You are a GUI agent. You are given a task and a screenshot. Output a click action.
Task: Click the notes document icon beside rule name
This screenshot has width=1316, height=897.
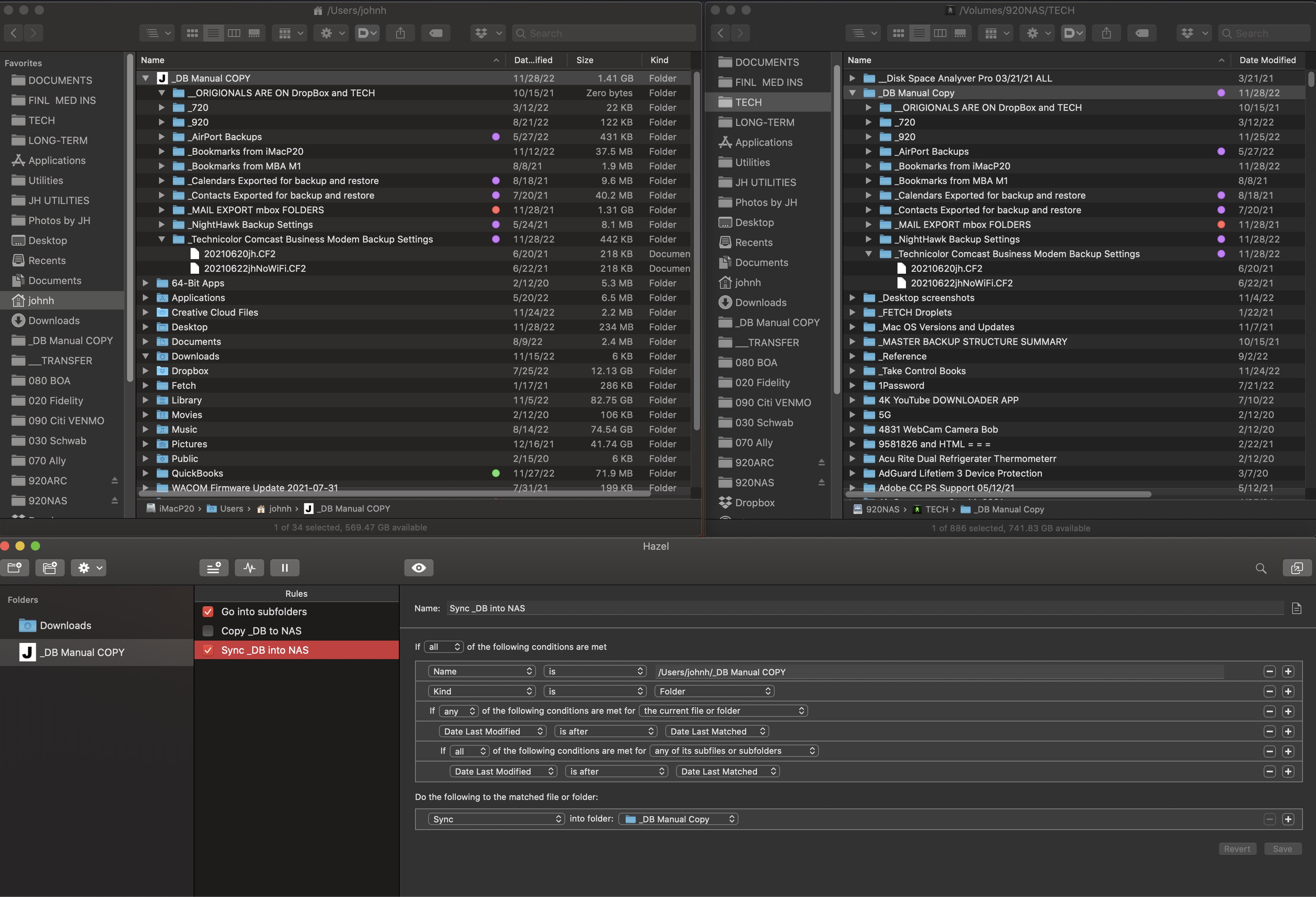coord(1296,608)
